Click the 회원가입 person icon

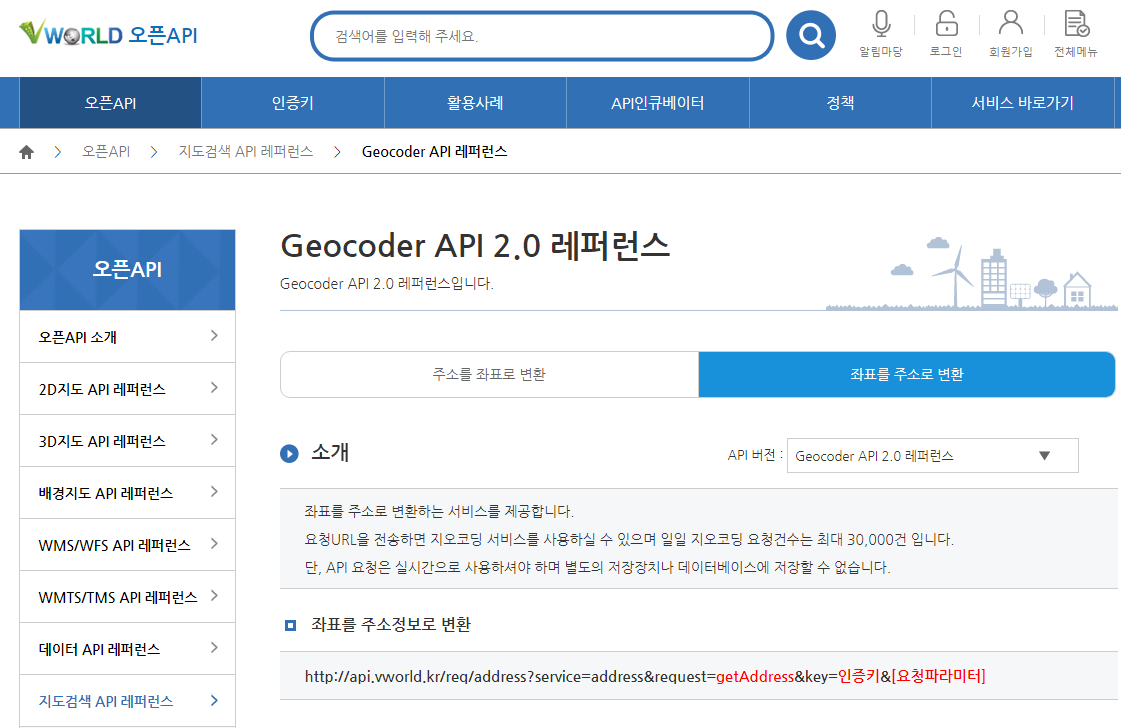(1010, 23)
